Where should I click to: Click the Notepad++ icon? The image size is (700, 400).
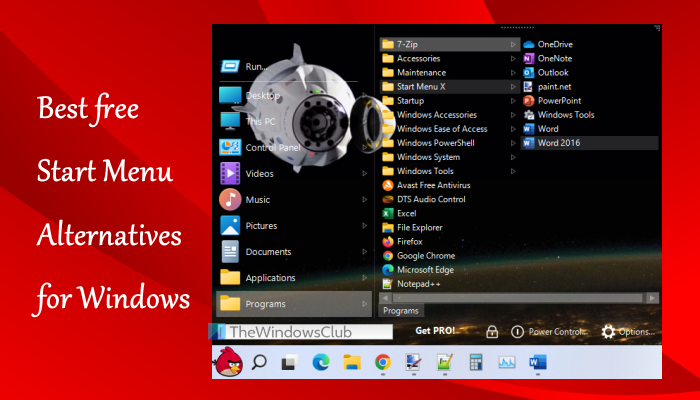(388, 284)
